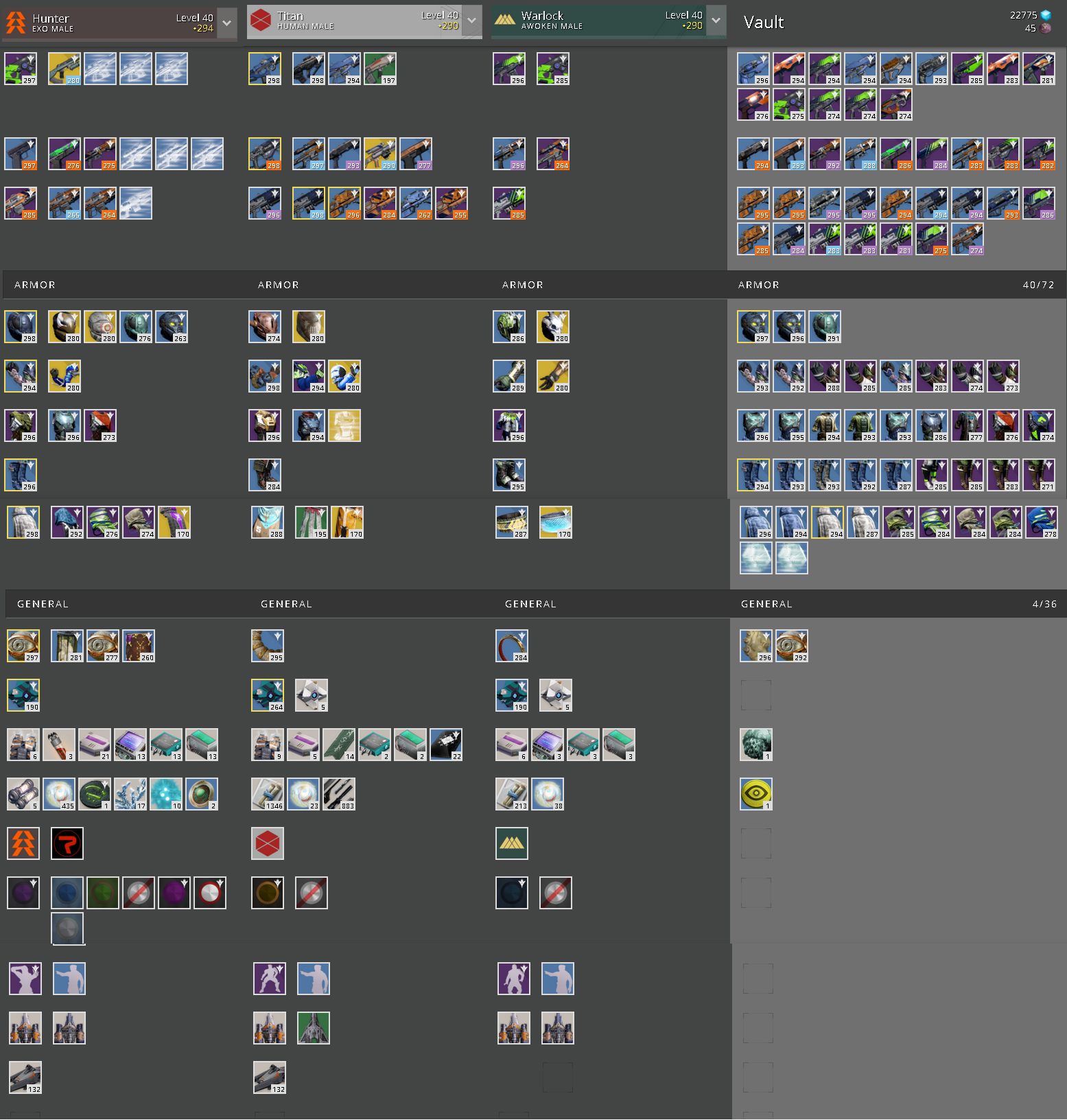Select Hunter's exotic gauntlets 280
Image resolution: width=1067 pixels, height=1120 pixels.
[65, 376]
